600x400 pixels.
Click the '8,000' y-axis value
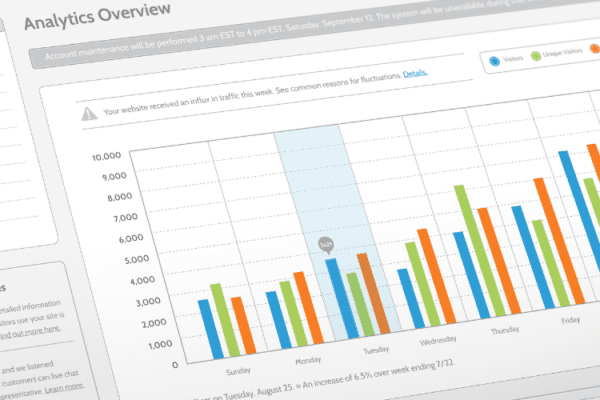pos(119,197)
